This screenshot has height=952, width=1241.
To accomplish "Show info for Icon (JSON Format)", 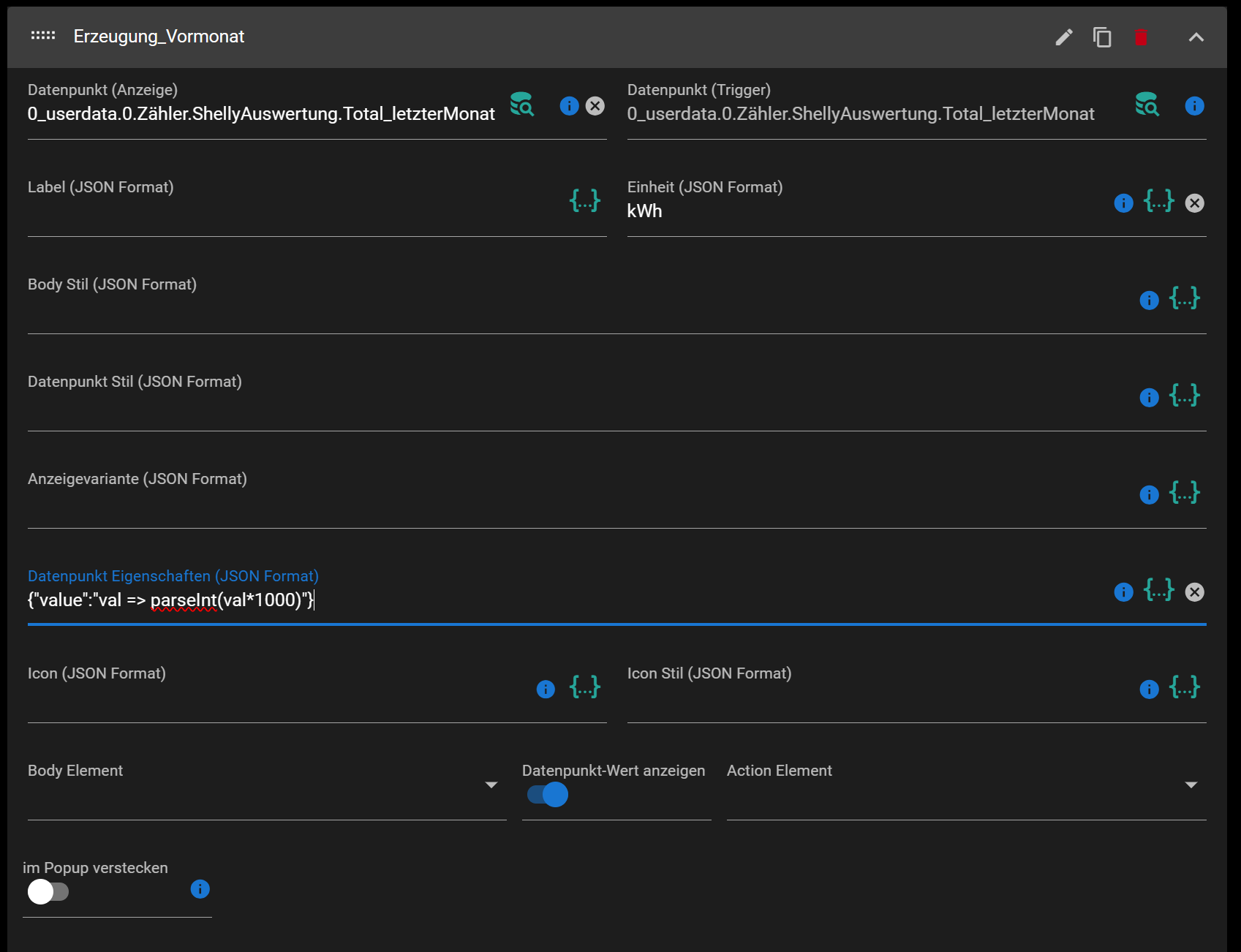I will (546, 690).
